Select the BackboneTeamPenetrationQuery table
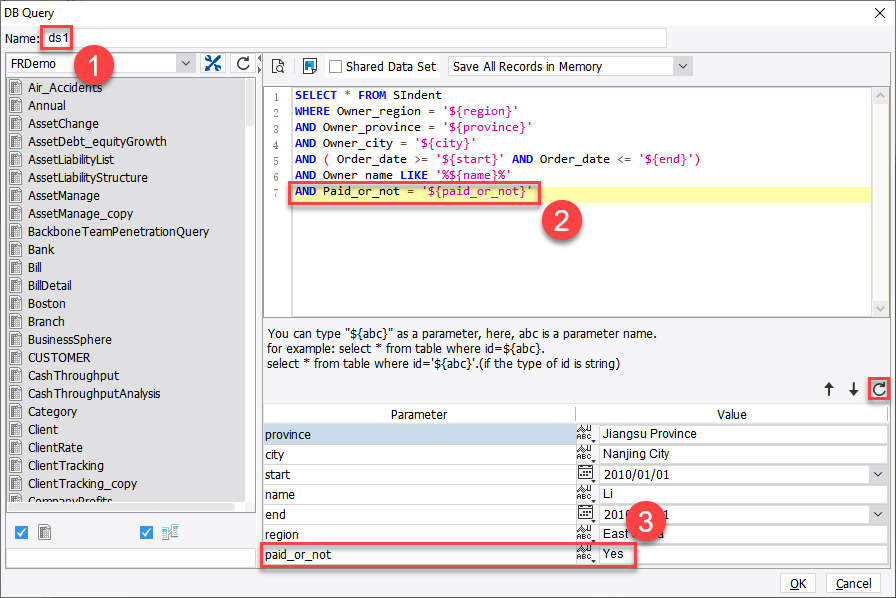The image size is (896, 598). (x=118, y=232)
